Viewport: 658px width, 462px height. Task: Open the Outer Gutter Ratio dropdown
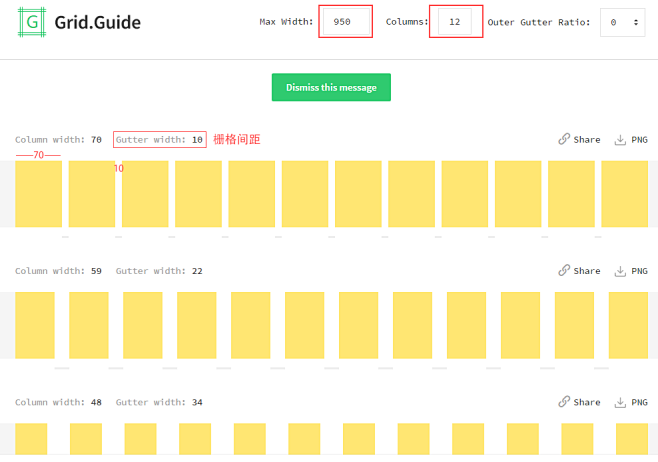pyautogui.click(x=622, y=22)
